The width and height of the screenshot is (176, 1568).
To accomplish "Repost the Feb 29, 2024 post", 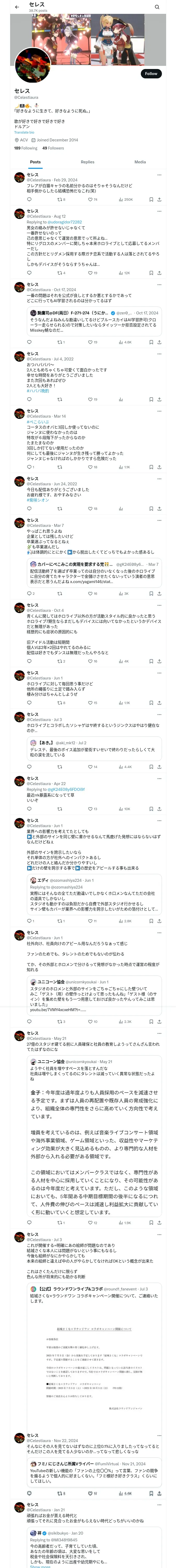I will 59,199.
